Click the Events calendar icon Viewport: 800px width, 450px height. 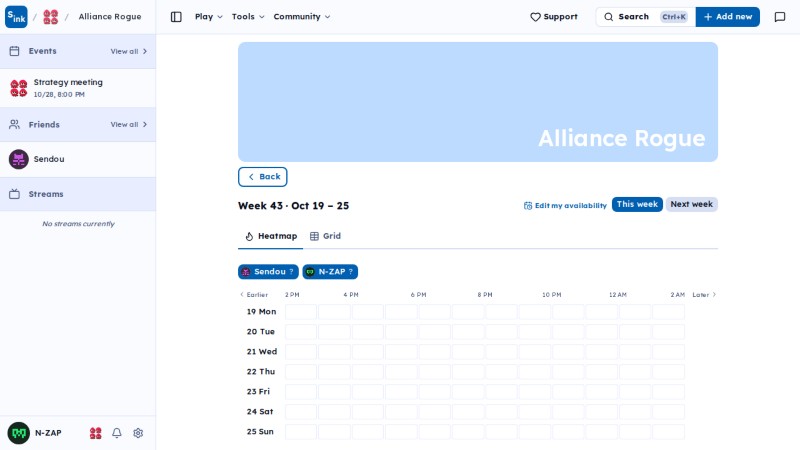coord(14,51)
